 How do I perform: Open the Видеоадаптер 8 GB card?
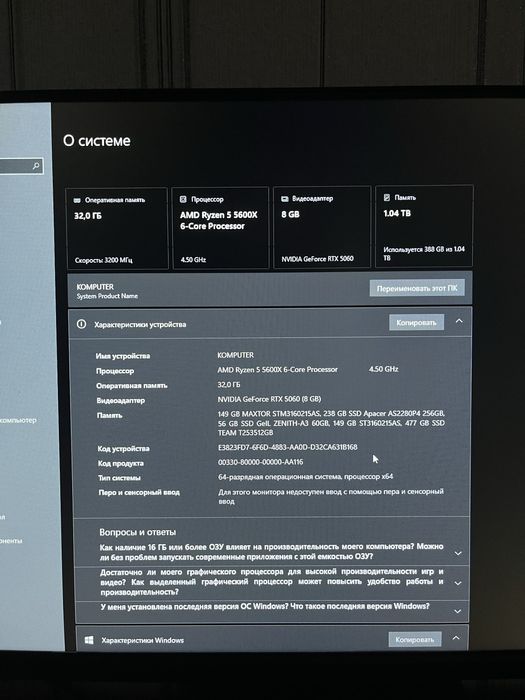[322, 227]
